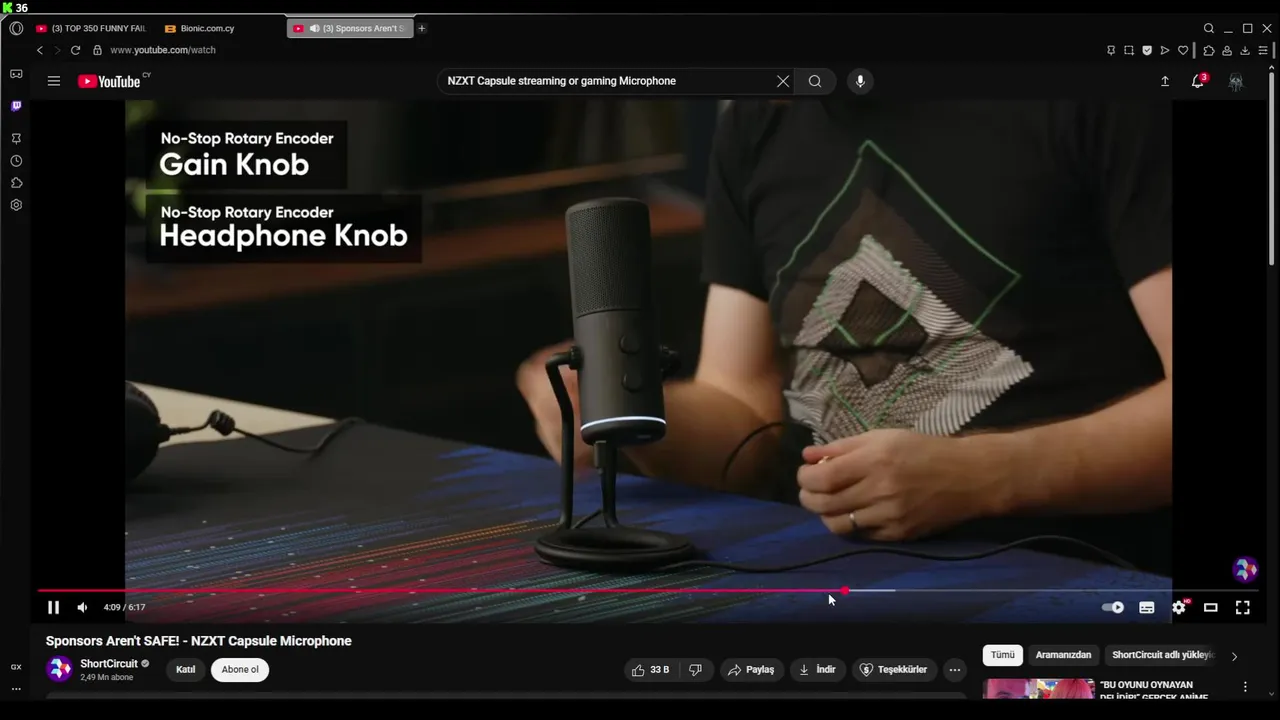The width and height of the screenshot is (1280, 720).
Task: Click the address bar padlock icon
Action: point(97,50)
